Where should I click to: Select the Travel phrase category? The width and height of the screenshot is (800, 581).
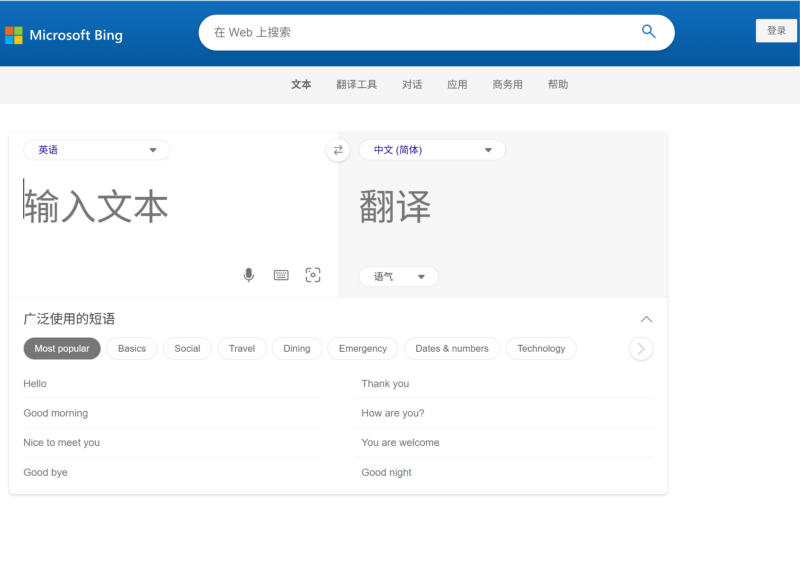pos(241,348)
